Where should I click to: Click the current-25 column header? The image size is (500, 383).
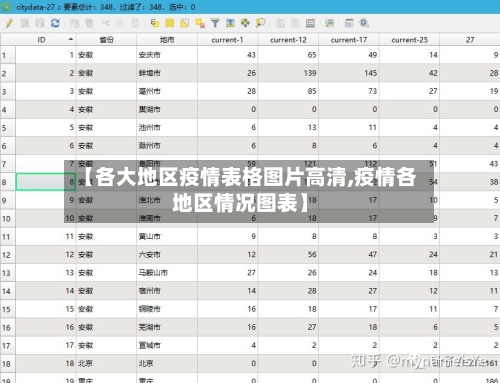pos(409,40)
